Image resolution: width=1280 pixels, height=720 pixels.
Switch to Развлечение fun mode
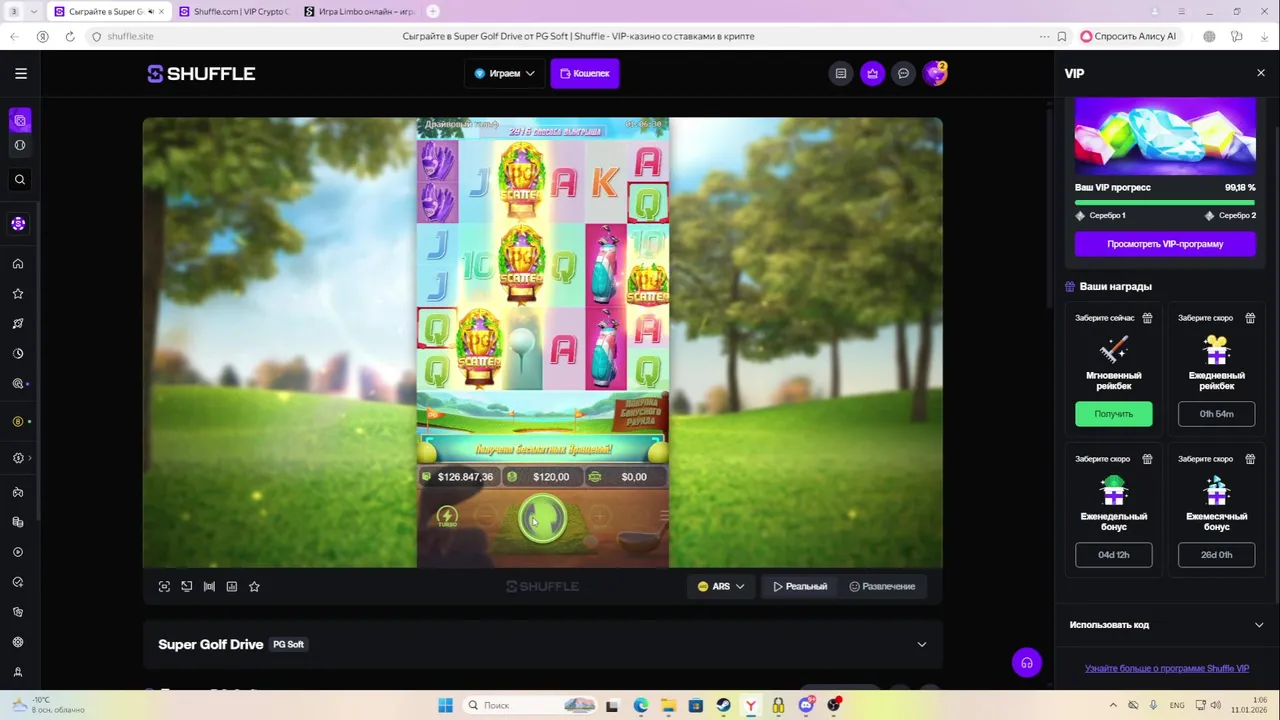point(882,587)
